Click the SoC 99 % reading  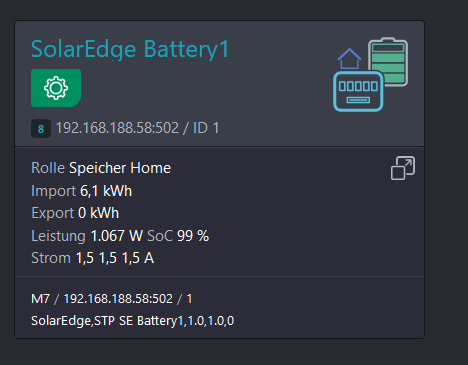[x=178, y=236]
